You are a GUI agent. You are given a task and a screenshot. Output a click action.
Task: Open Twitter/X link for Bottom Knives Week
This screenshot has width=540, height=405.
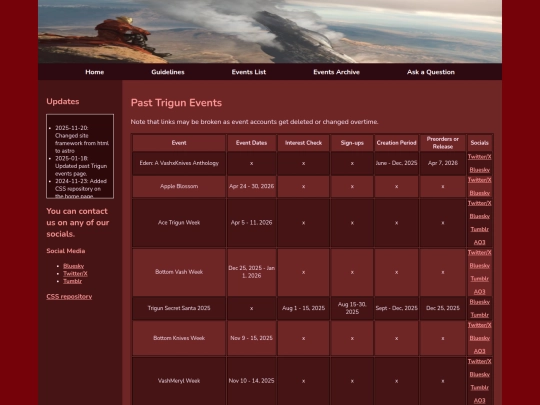pyautogui.click(x=479, y=325)
